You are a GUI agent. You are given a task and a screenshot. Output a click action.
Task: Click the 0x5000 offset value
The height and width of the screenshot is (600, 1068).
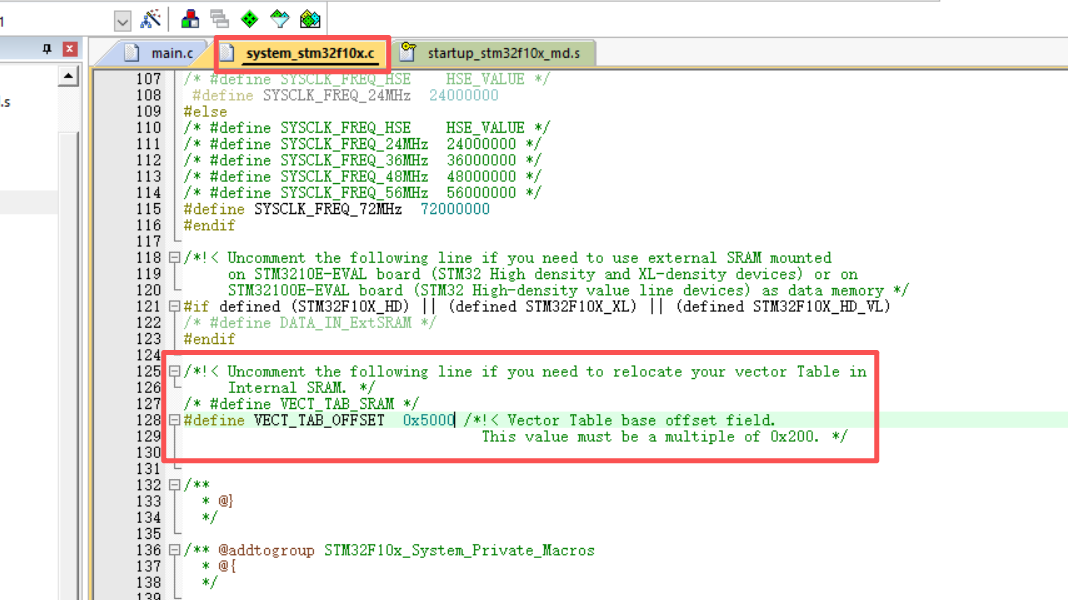[x=428, y=420]
